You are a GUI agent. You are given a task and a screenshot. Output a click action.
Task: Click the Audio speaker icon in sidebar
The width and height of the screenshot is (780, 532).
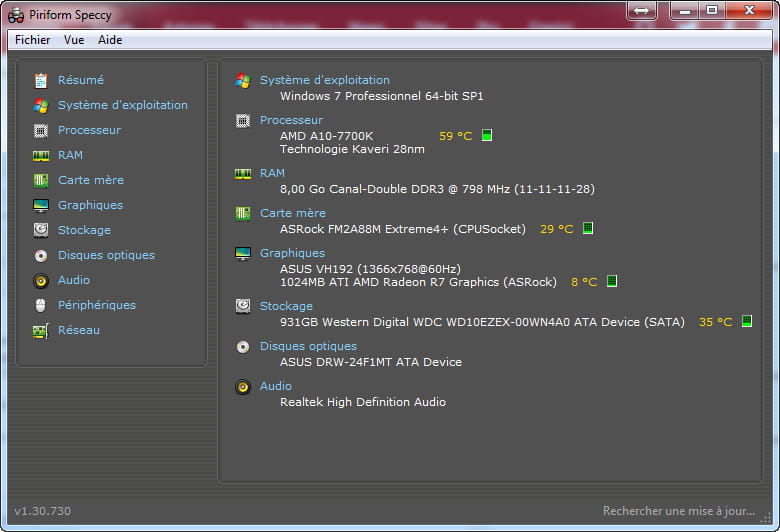pos(41,280)
